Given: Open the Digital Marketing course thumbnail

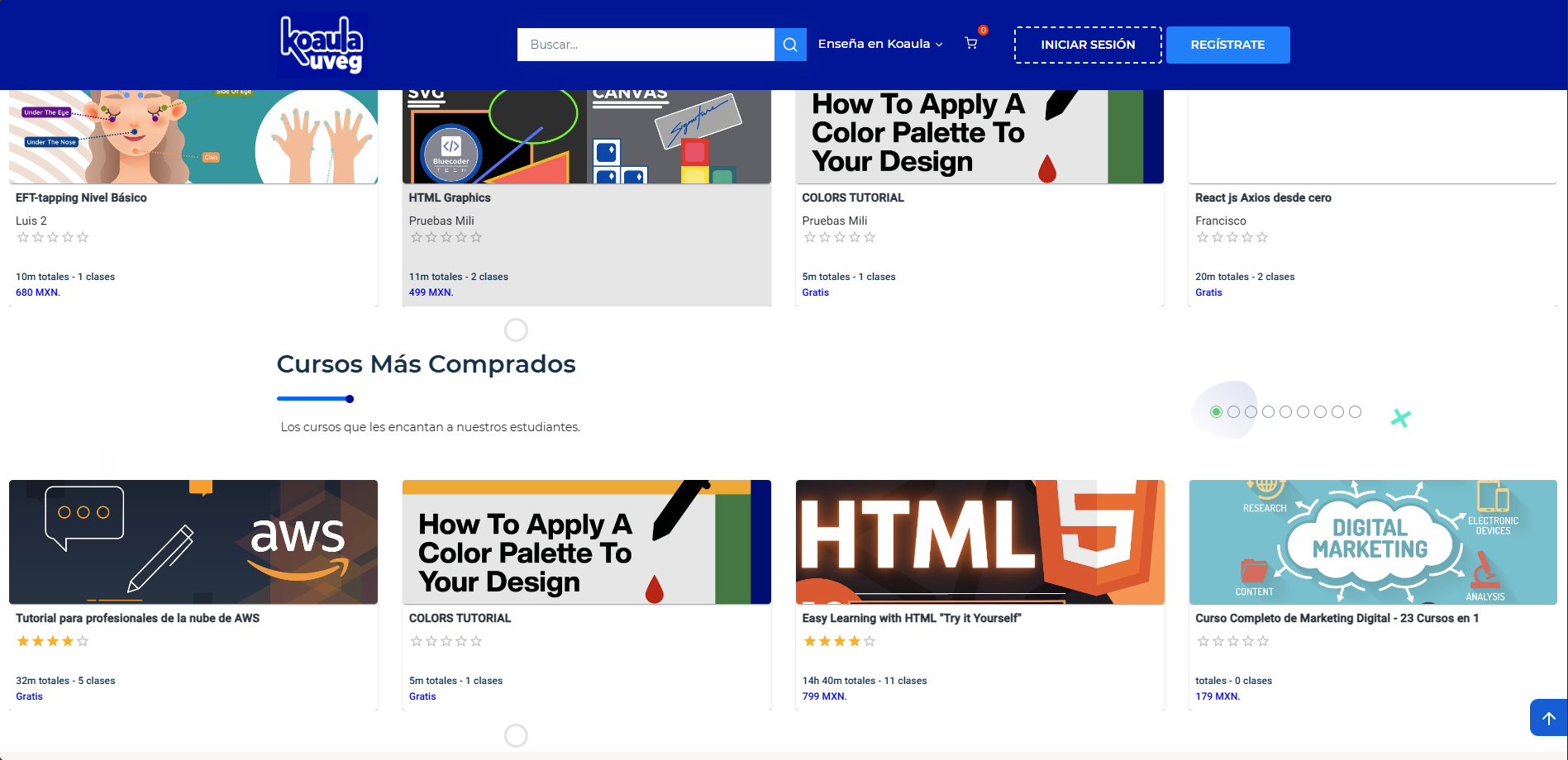Looking at the screenshot, I should tap(1372, 542).
